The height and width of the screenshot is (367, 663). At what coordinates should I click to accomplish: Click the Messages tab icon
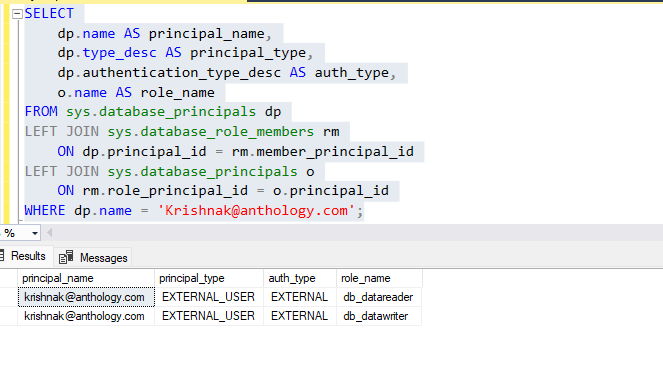(66, 257)
